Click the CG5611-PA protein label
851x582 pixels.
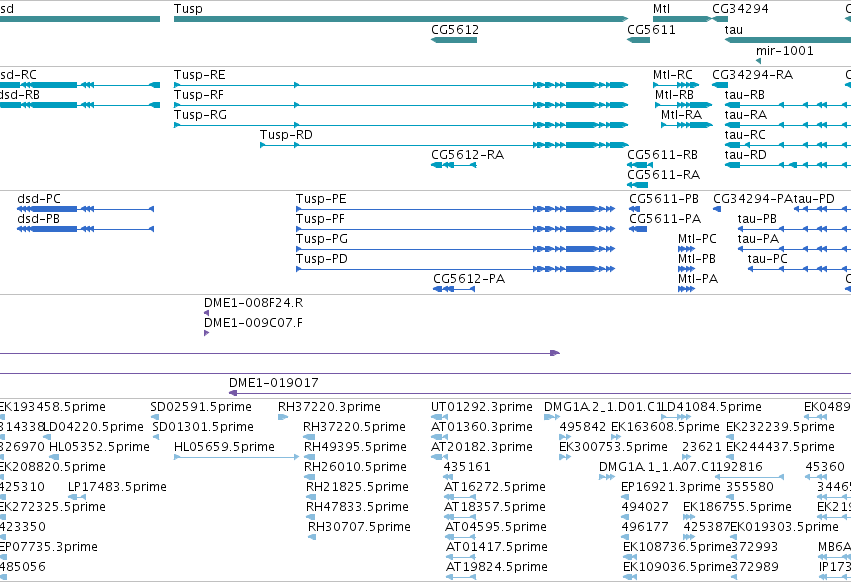[665, 219]
